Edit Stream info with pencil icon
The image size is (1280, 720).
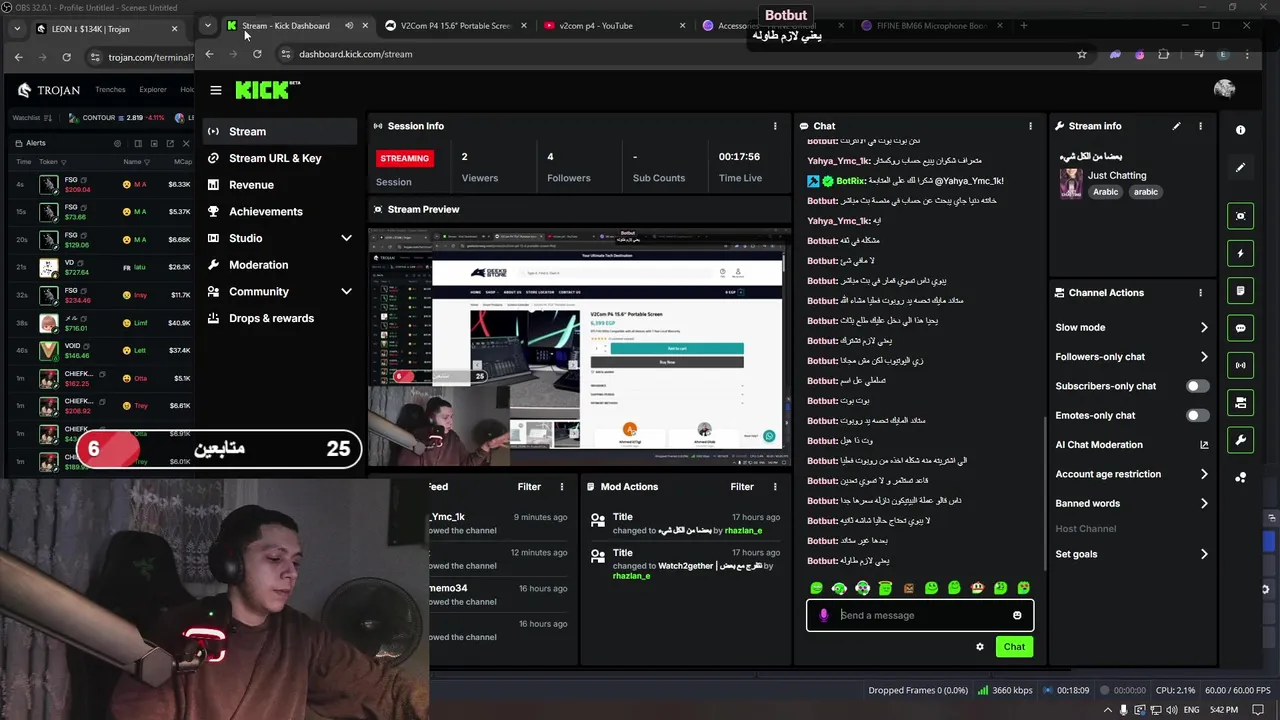1176,126
